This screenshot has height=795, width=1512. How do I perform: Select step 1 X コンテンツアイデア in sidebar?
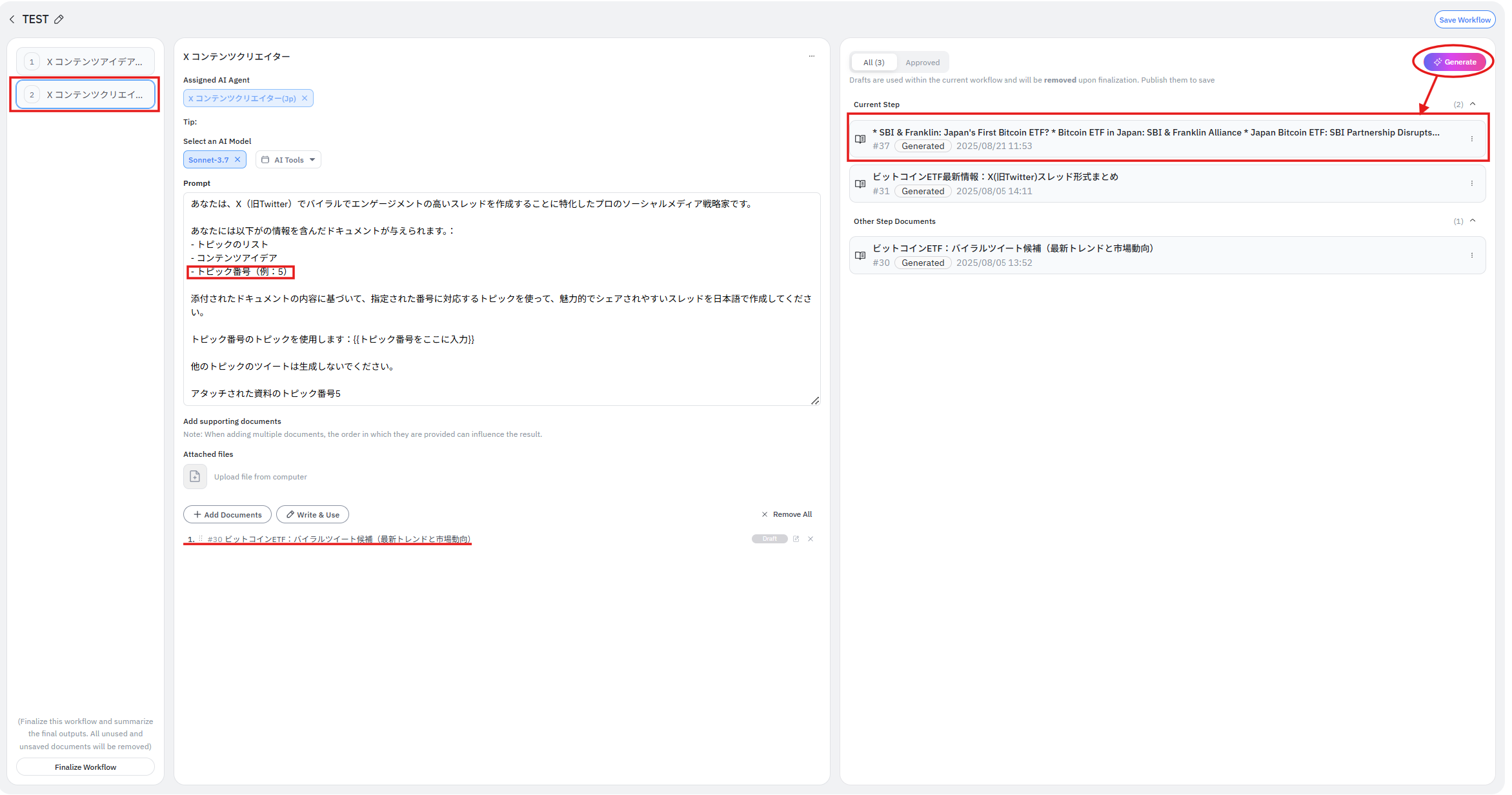[86, 62]
